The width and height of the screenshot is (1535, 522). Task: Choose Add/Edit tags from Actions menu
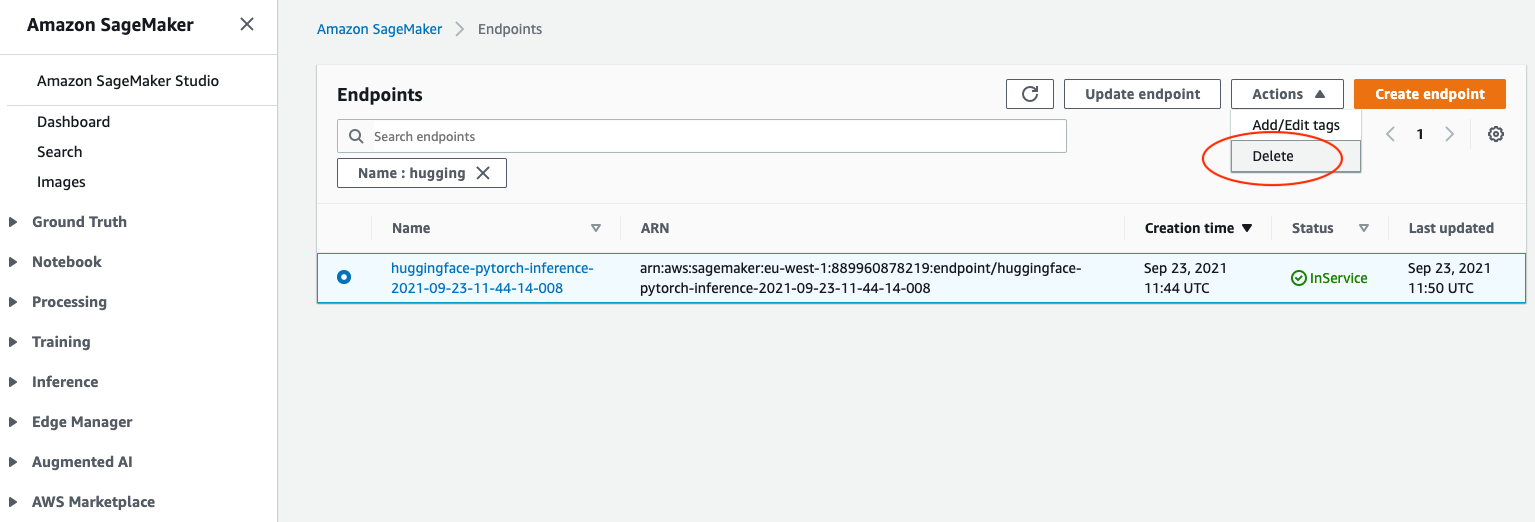coord(1295,125)
